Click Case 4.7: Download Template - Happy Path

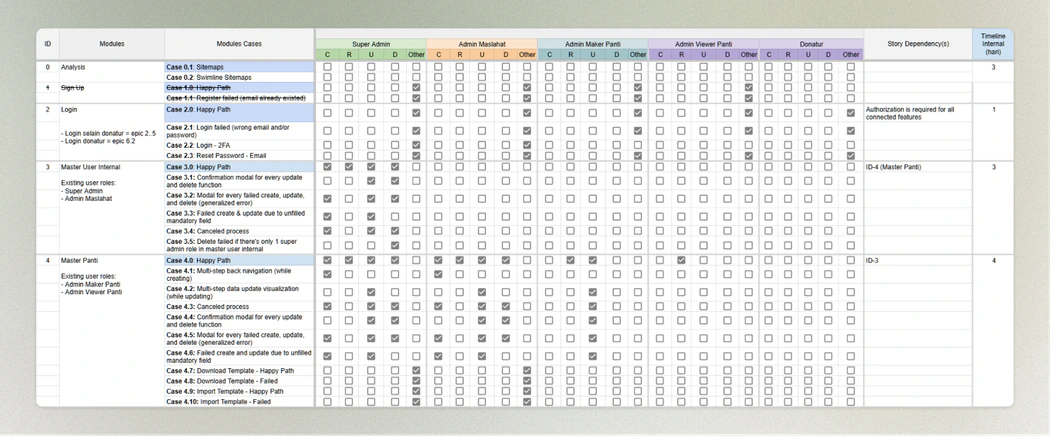coord(239,370)
